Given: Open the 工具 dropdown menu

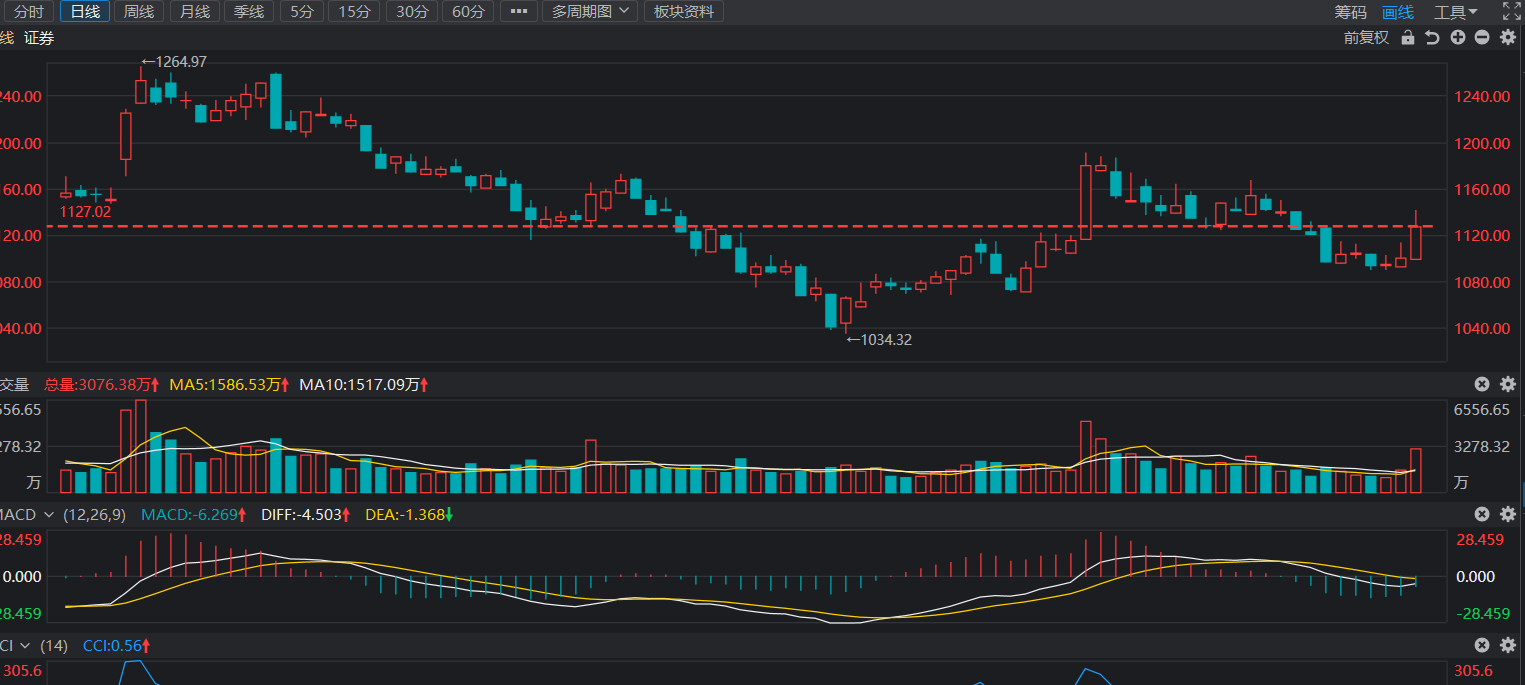Looking at the screenshot, I should (x=1455, y=12).
